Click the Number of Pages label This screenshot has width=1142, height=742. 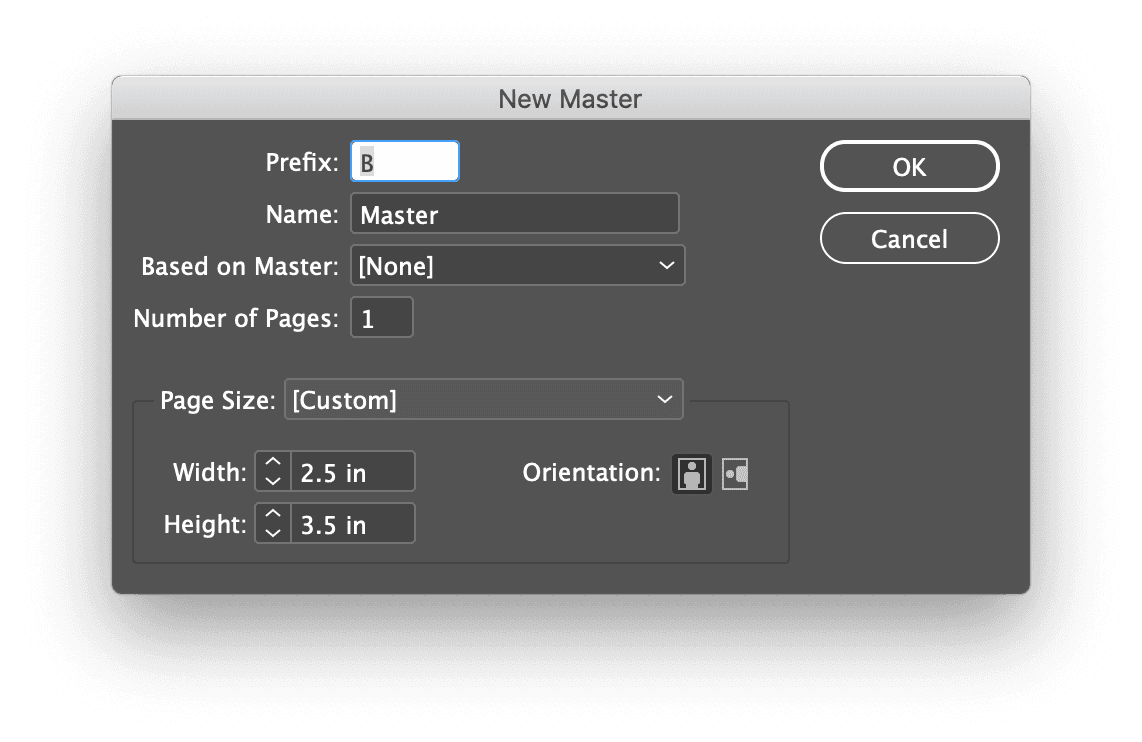coord(236,319)
